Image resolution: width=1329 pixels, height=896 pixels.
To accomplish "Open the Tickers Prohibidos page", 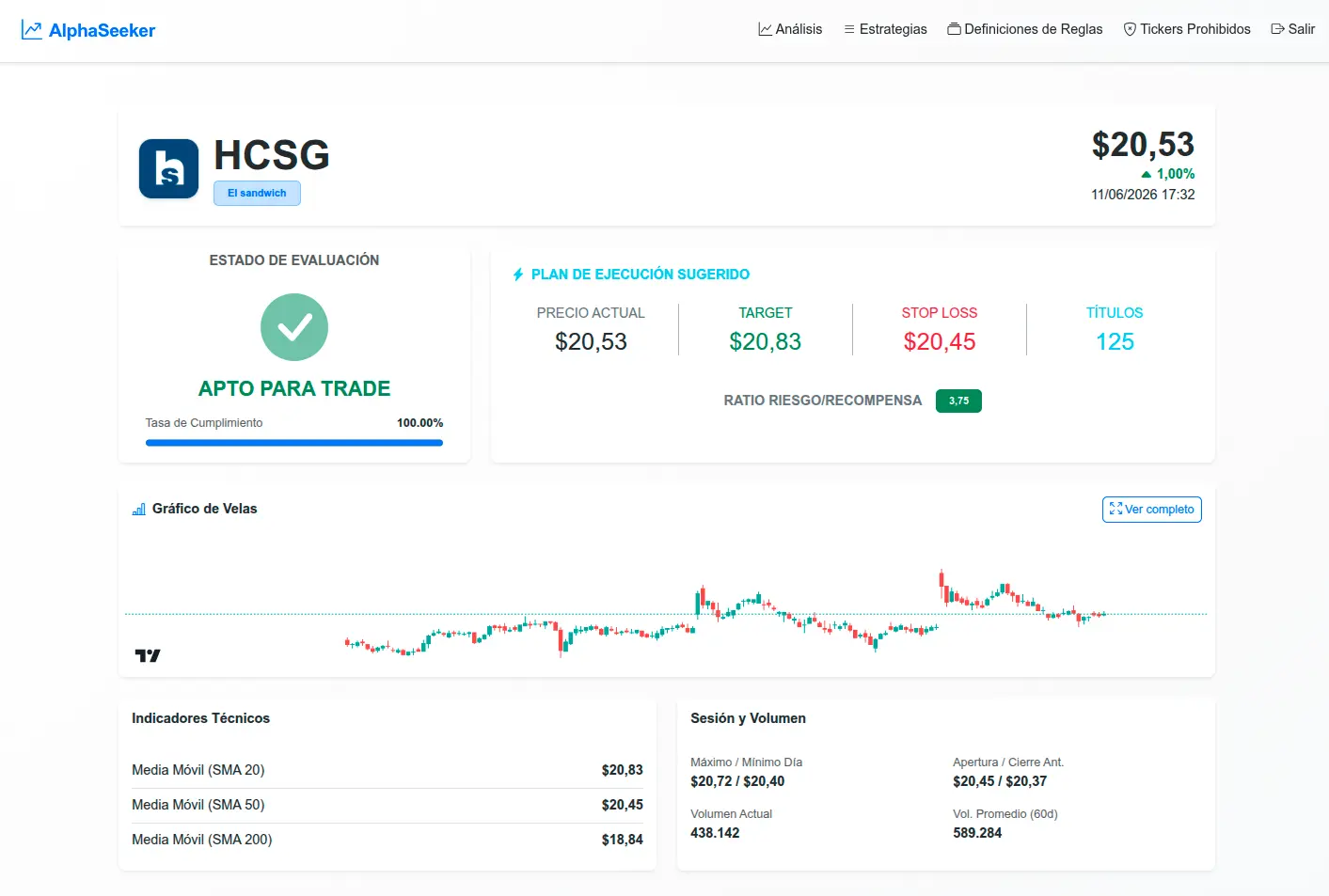I will point(1187,29).
